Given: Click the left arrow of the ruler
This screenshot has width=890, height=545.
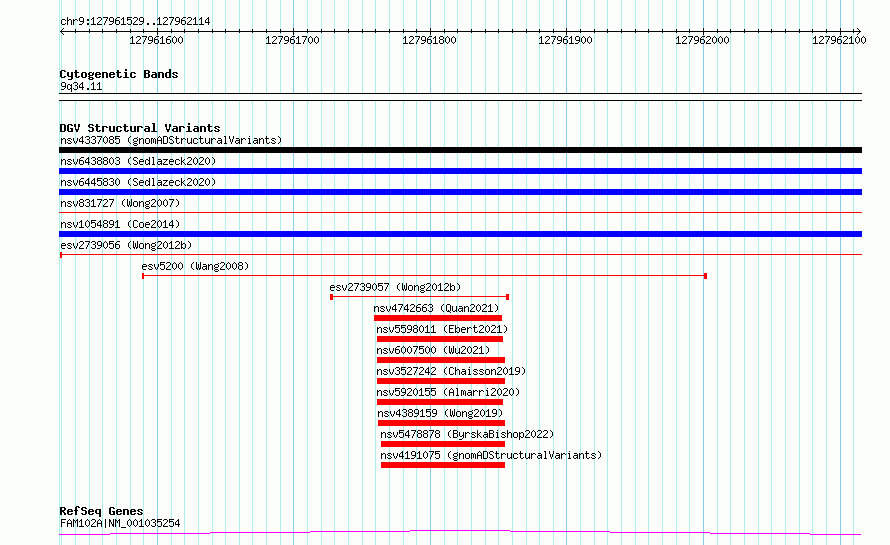Looking at the screenshot, I should pos(62,31).
